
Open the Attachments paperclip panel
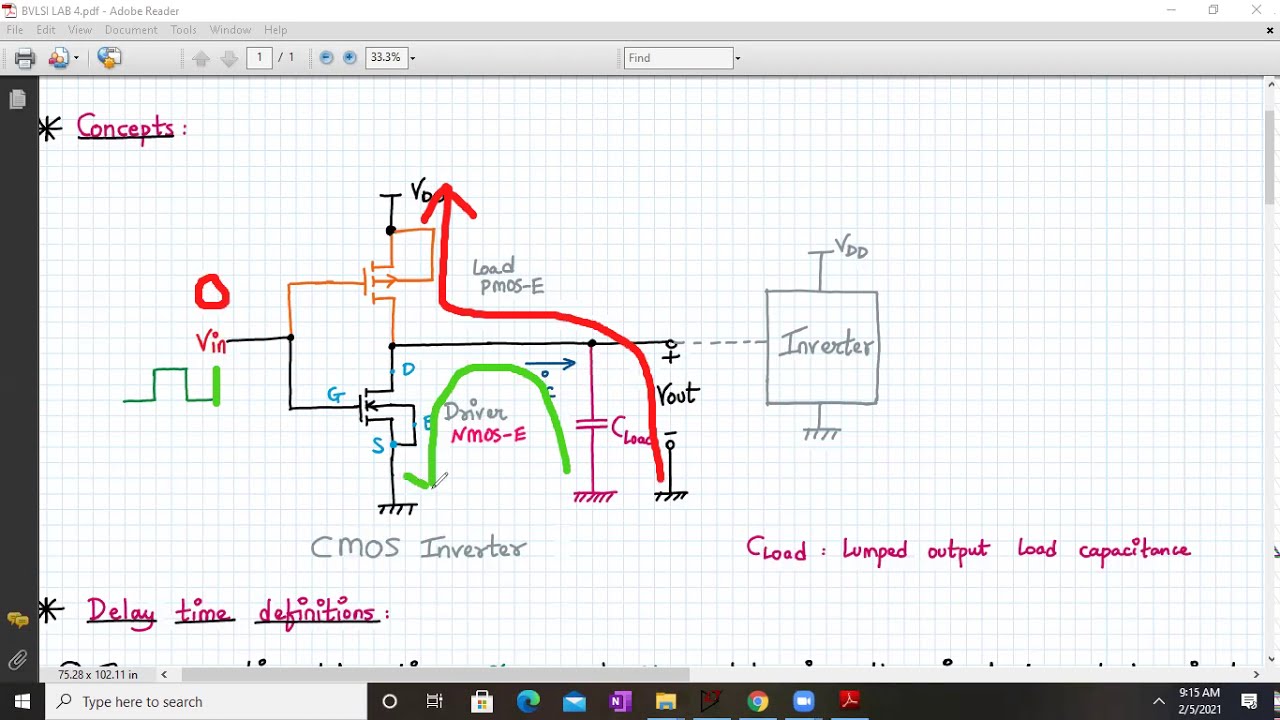coord(17,660)
